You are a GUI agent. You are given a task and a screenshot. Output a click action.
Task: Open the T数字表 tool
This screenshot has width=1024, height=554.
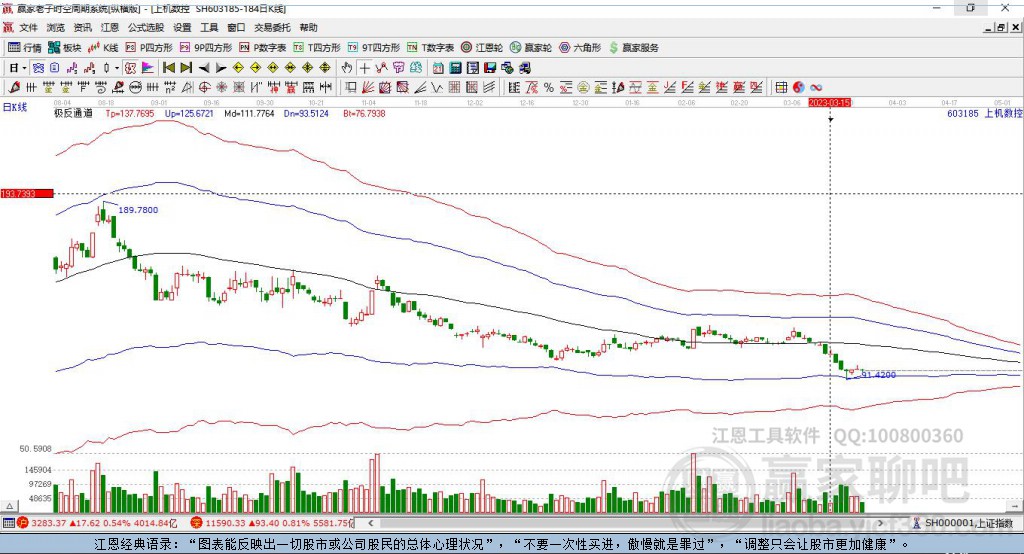coord(430,48)
